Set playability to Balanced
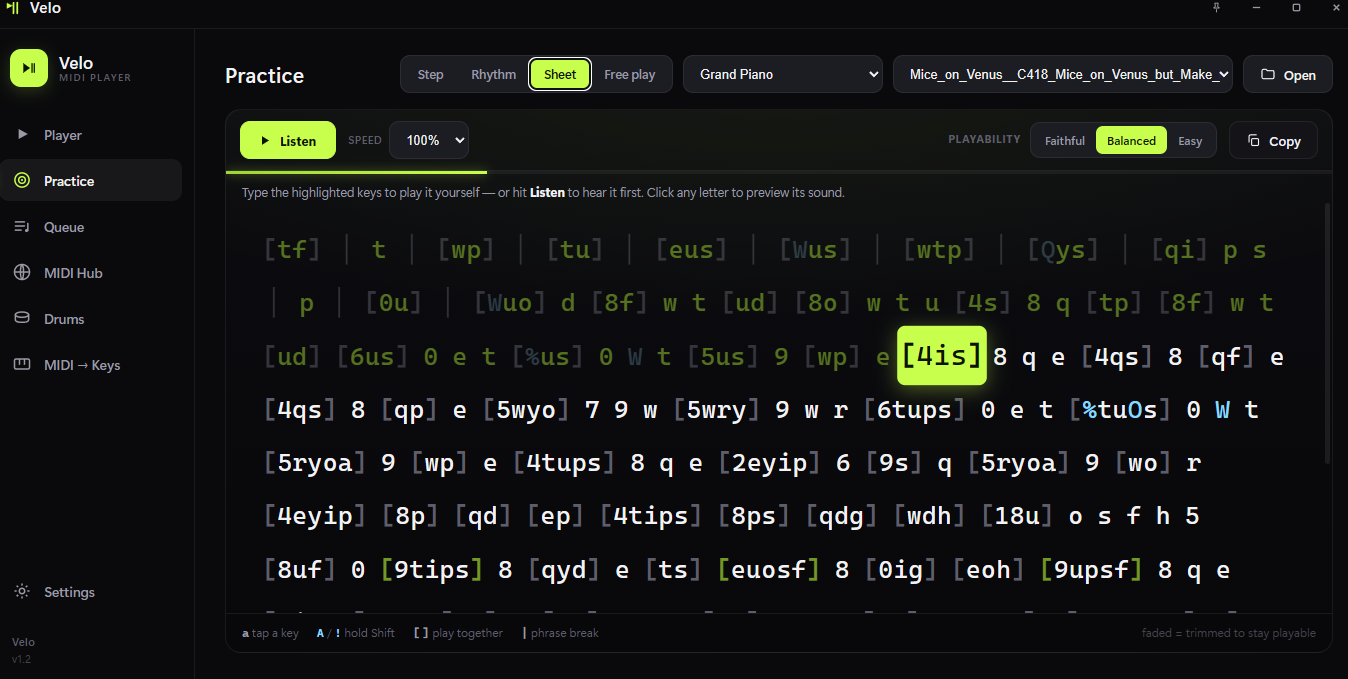This screenshot has height=679, width=1348. [1131, 141]
